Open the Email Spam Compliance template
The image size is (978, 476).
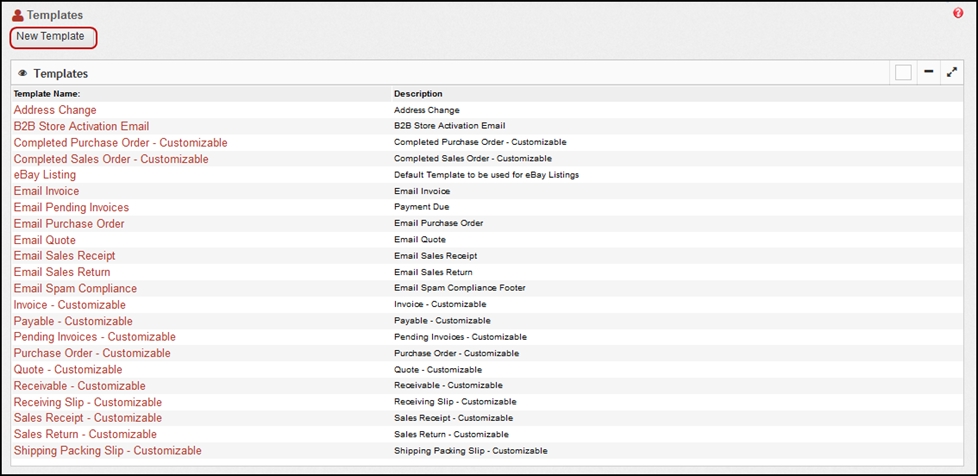tap(75, 288)
